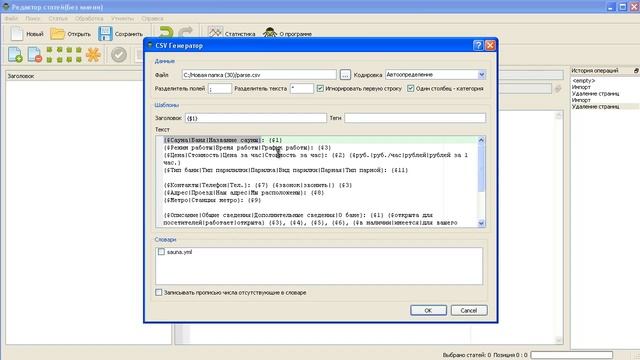Select <empty> entry in История операций

[584, 80]
